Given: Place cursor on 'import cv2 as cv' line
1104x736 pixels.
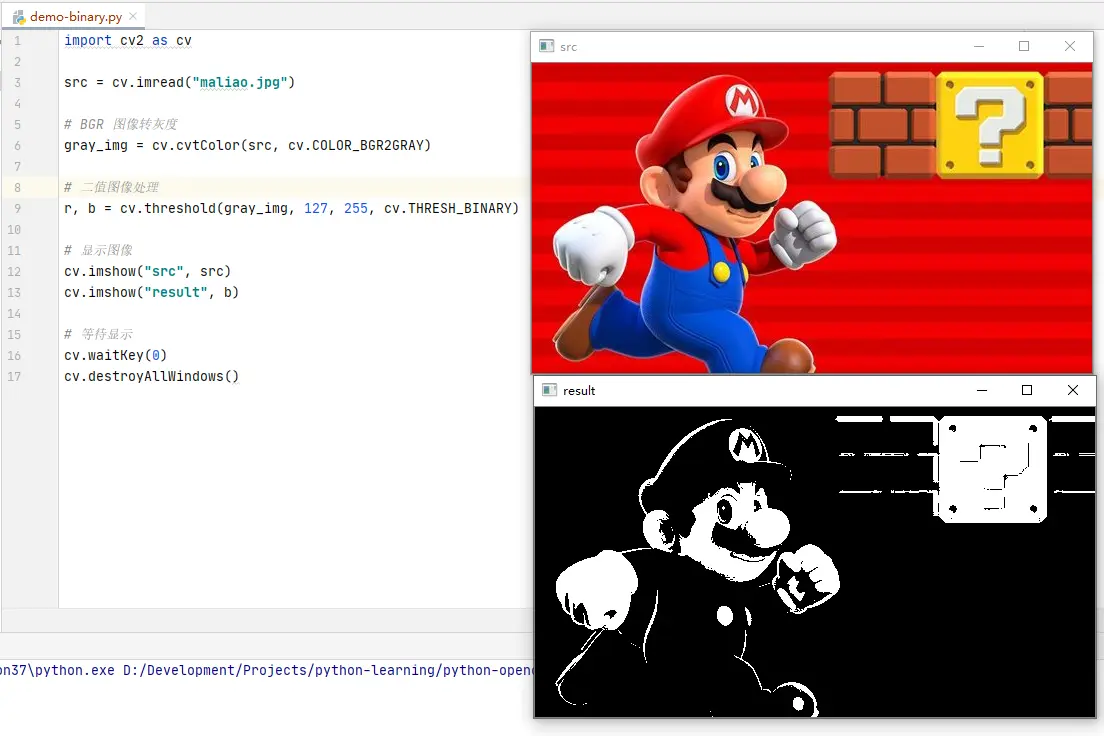Looking at the screenshot, I should 127,40.
